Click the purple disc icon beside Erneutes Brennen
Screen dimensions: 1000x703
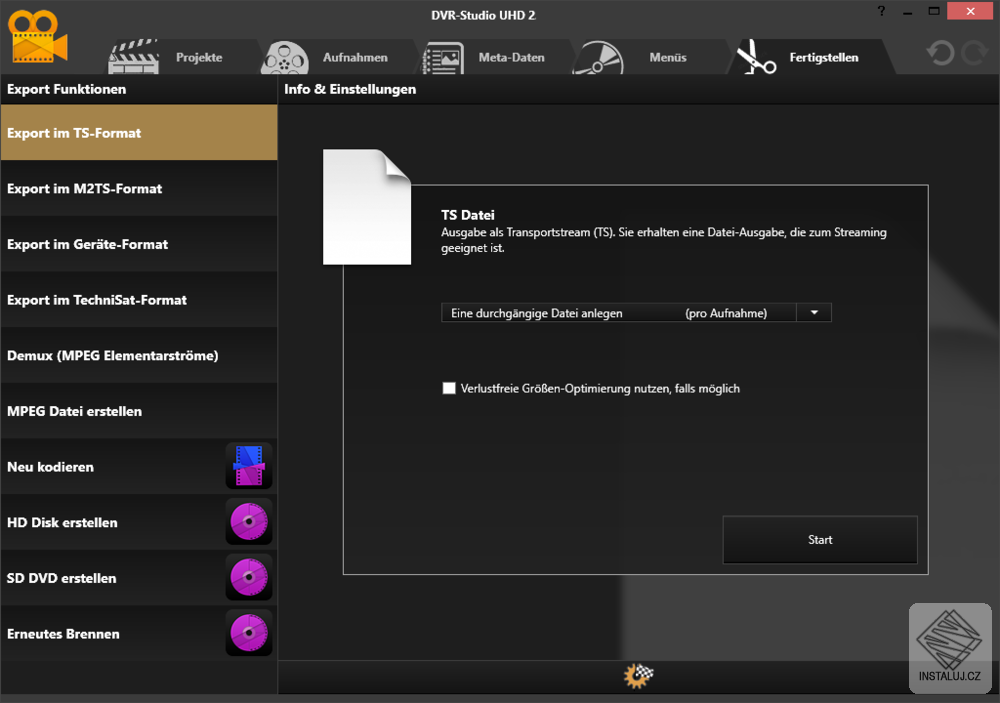[249, 633]
